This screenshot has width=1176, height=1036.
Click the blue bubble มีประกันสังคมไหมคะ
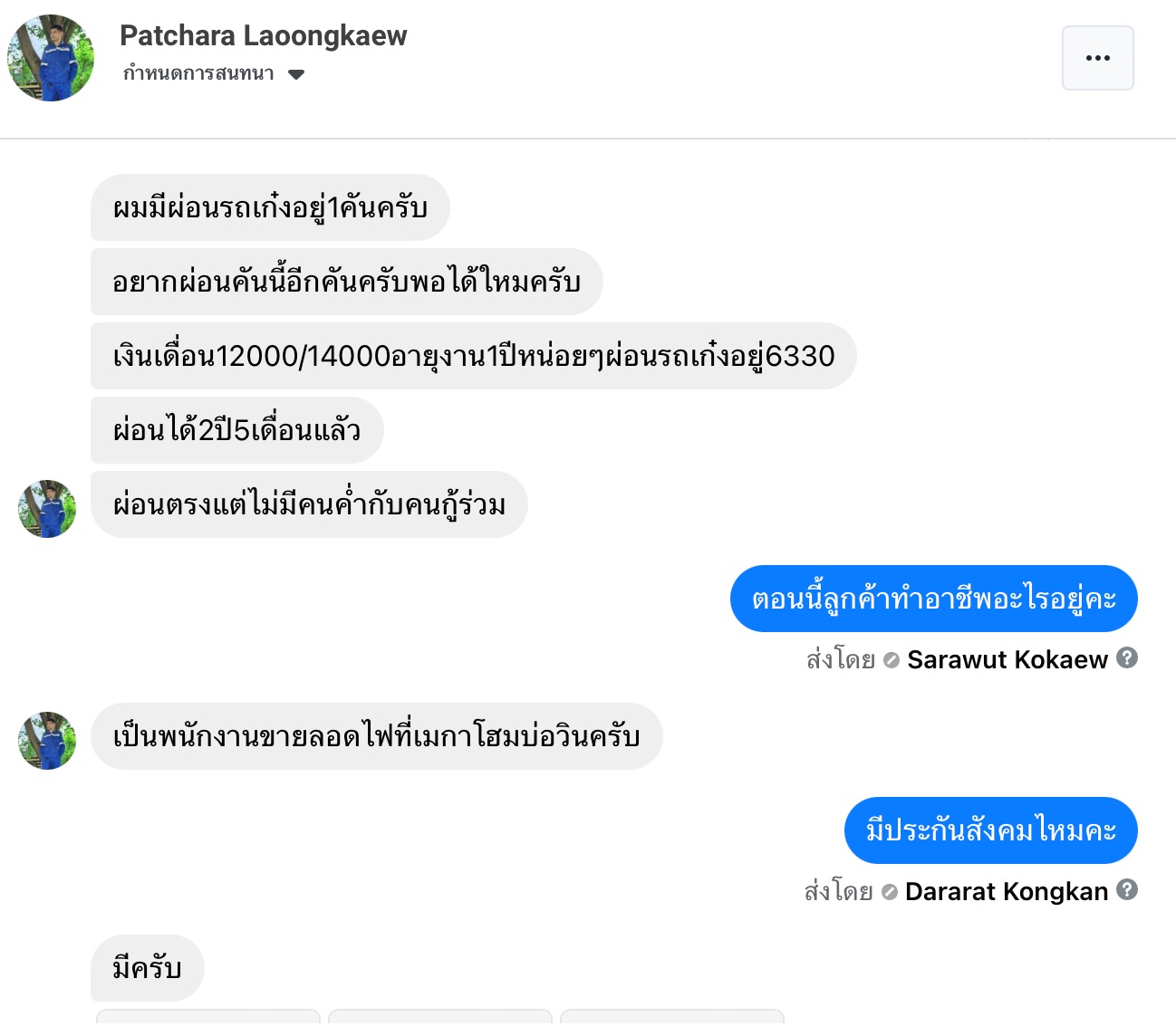click(990, 830)
